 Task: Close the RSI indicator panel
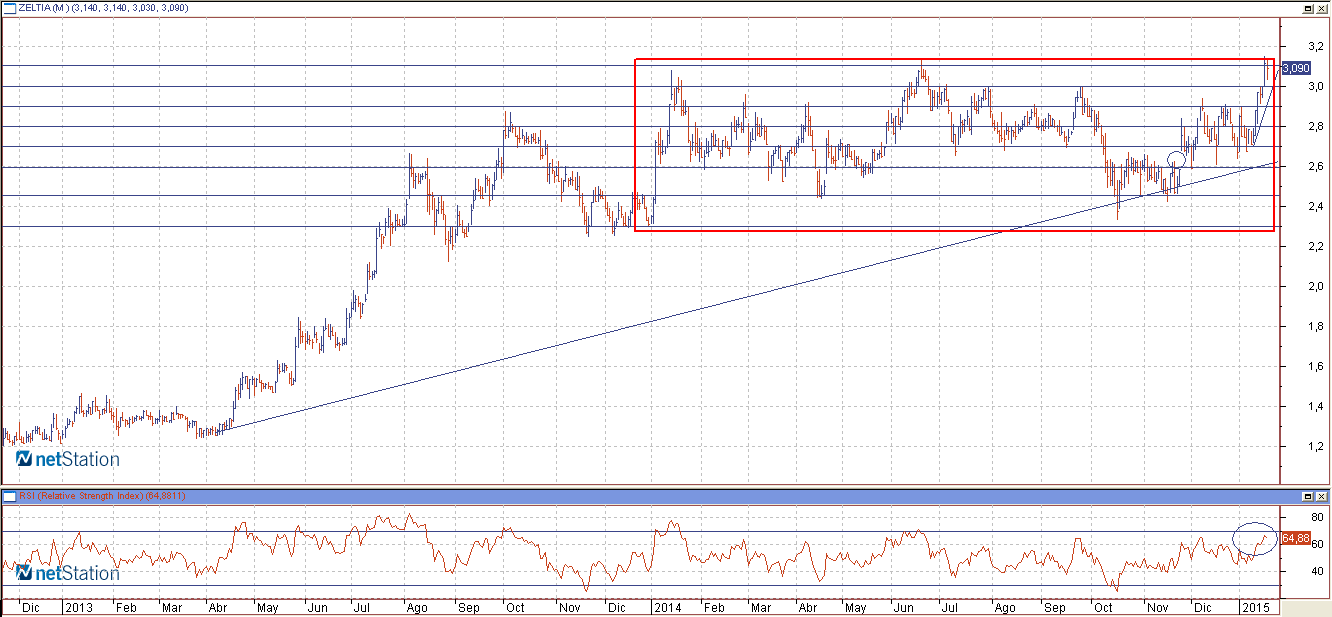[1321, 496]
